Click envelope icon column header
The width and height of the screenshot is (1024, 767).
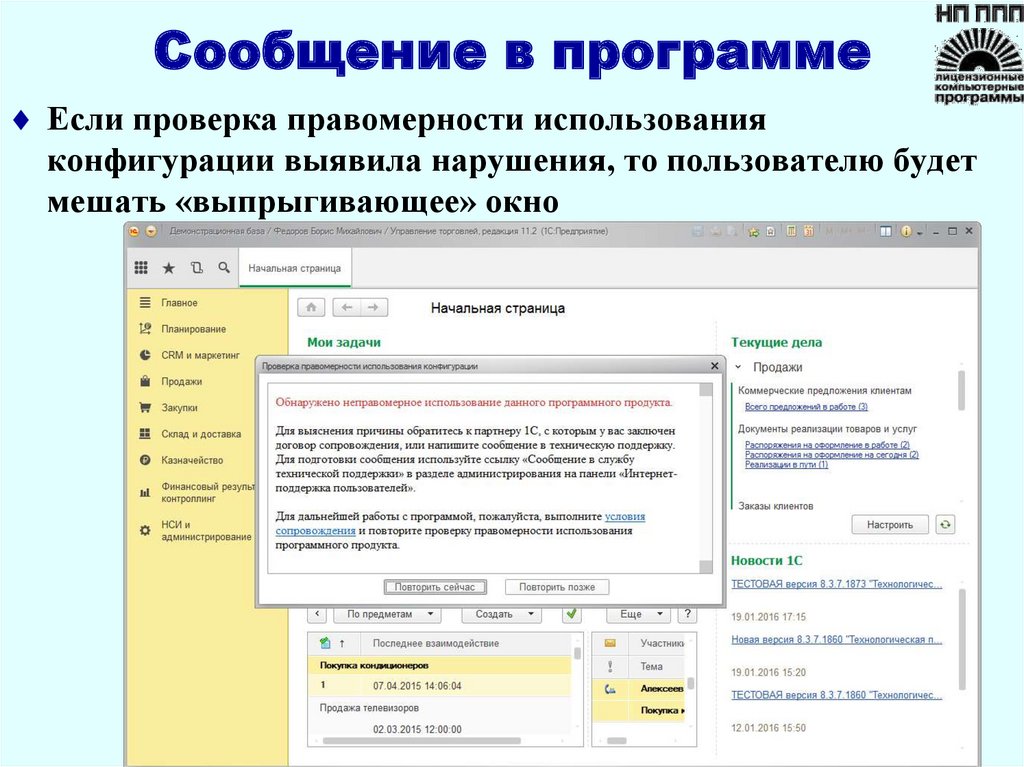pyautogui.click(x=610, y=644)
